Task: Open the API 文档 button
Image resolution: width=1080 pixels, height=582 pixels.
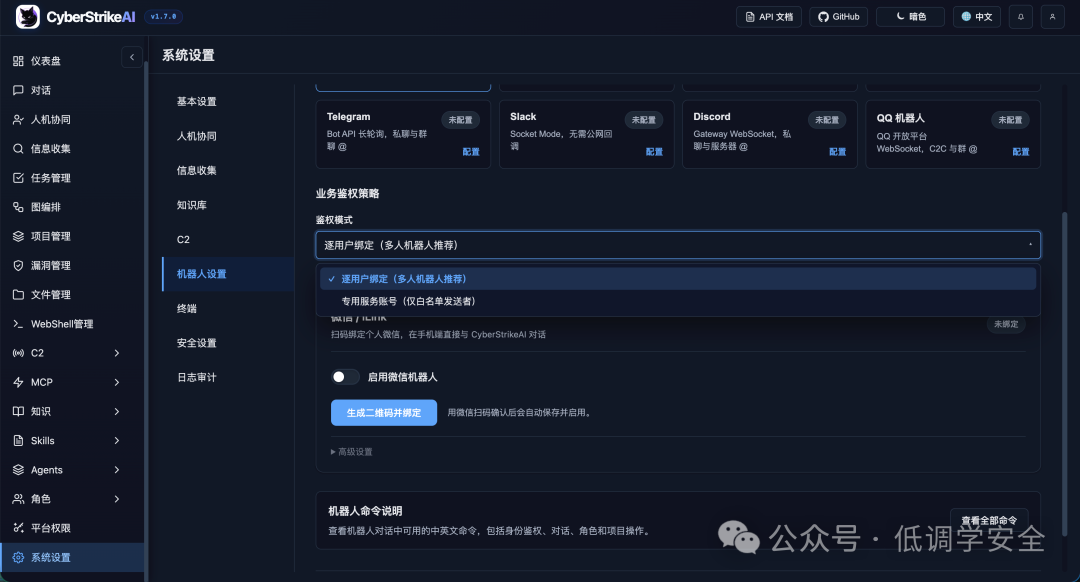Action: [769, 17]
